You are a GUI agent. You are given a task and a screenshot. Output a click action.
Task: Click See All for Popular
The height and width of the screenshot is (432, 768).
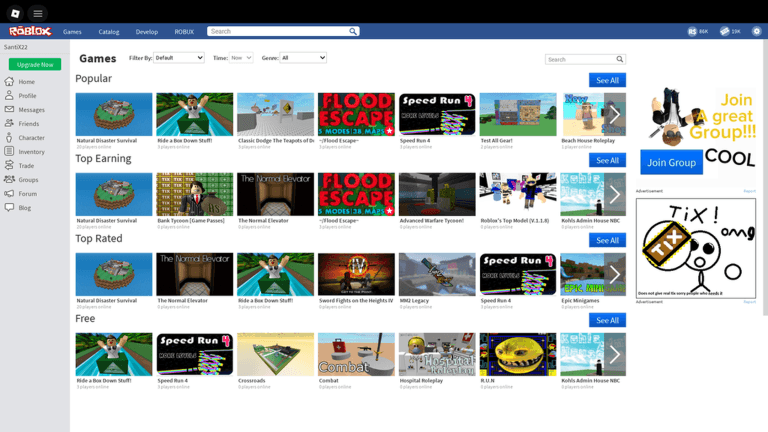[607, 80]
